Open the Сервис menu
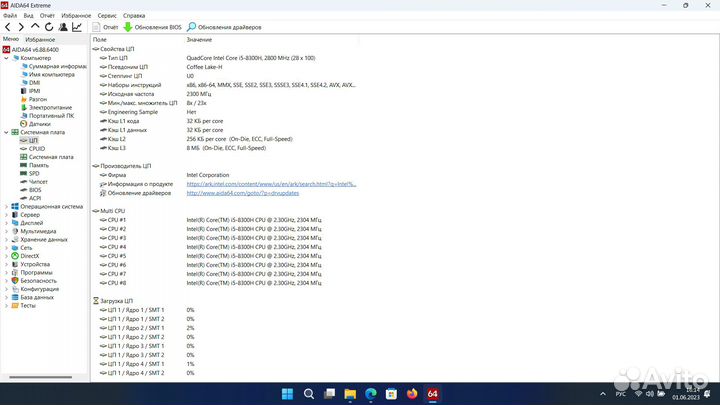This screenshot has width=720, height=405. [107, 16]
